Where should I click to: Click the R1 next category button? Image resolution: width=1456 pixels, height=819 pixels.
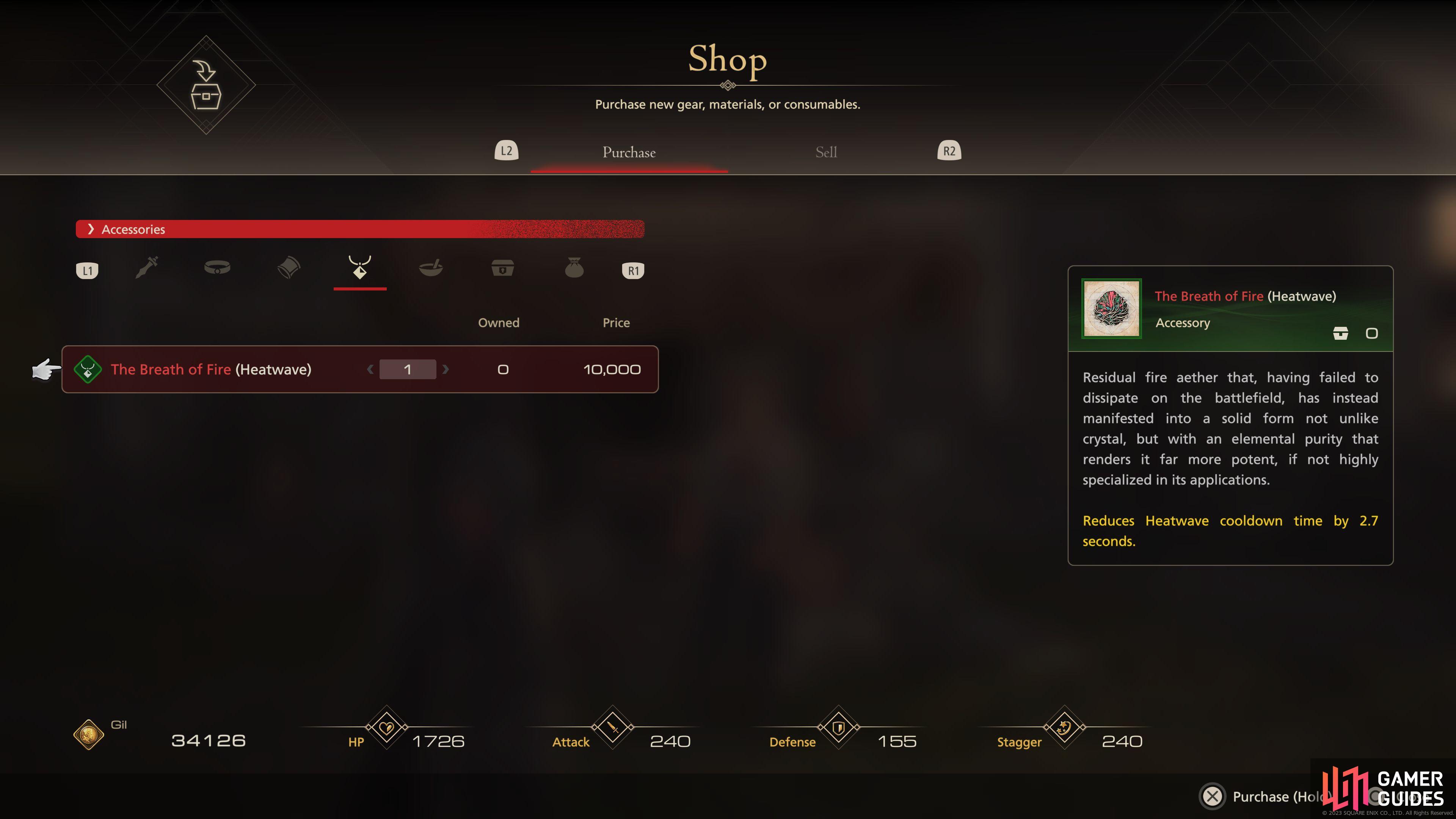pos(633,271)
